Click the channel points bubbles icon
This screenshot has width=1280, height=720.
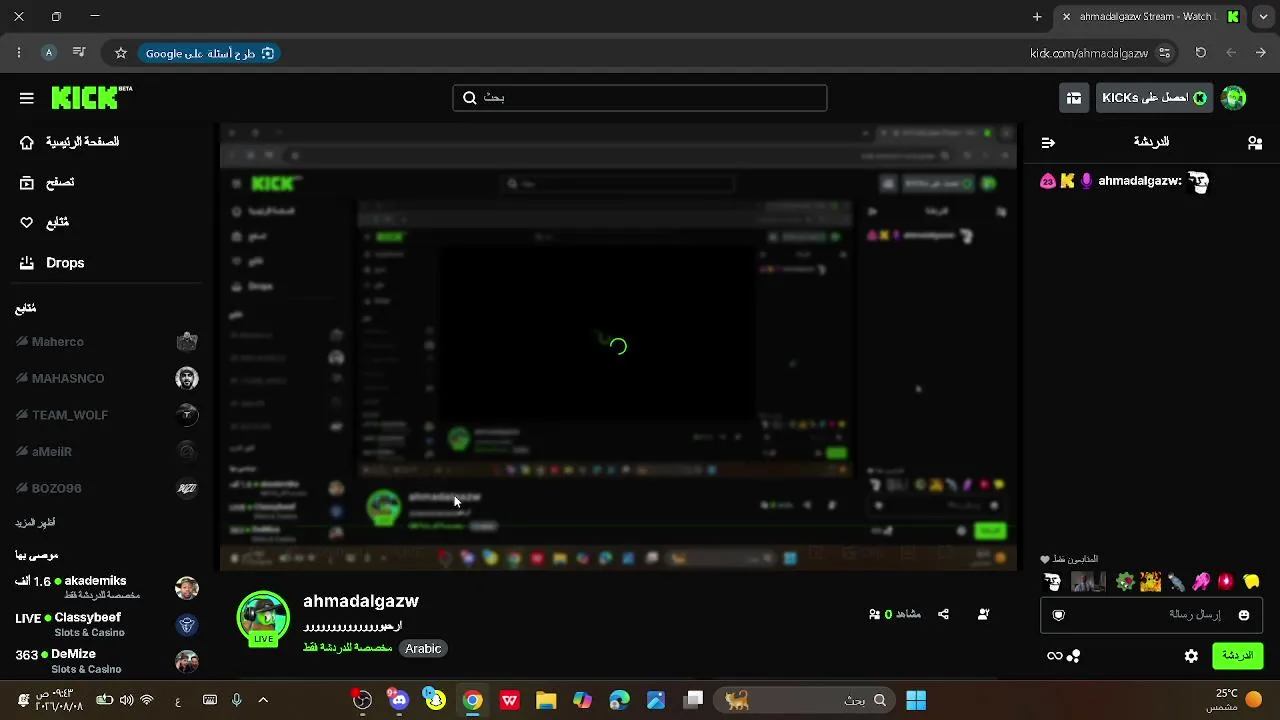click(x=1074, y=656)
